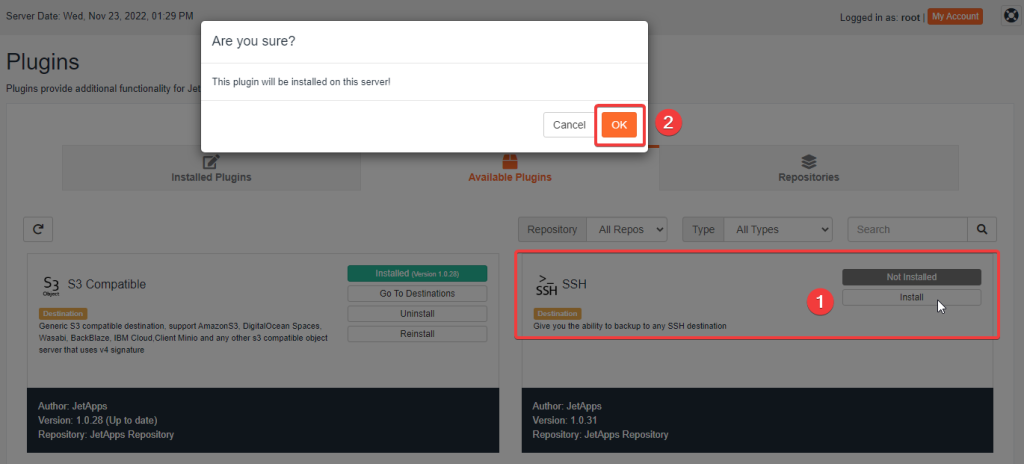The width and height of the screenshot is (1024, 464).
Task: Select the S3 Compatible plugin title
Action: (106, 284)
